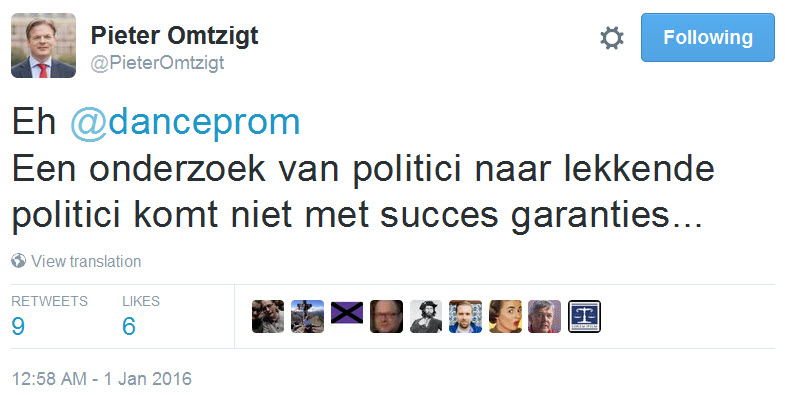This screenshot has height=395, width=785.
Task: Click the globe icon by View translation
Action: (x=19, y=261)
